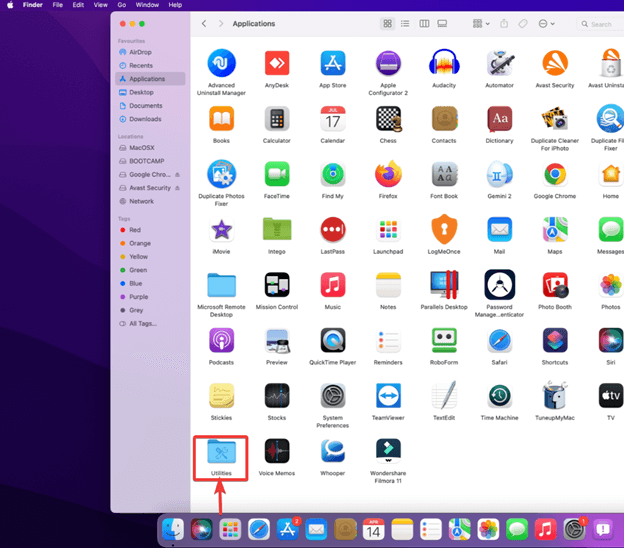The width and height of the screenshot is (624, 548).
Task: Switch to gallery view in toolbar
Action: (442, 24)
